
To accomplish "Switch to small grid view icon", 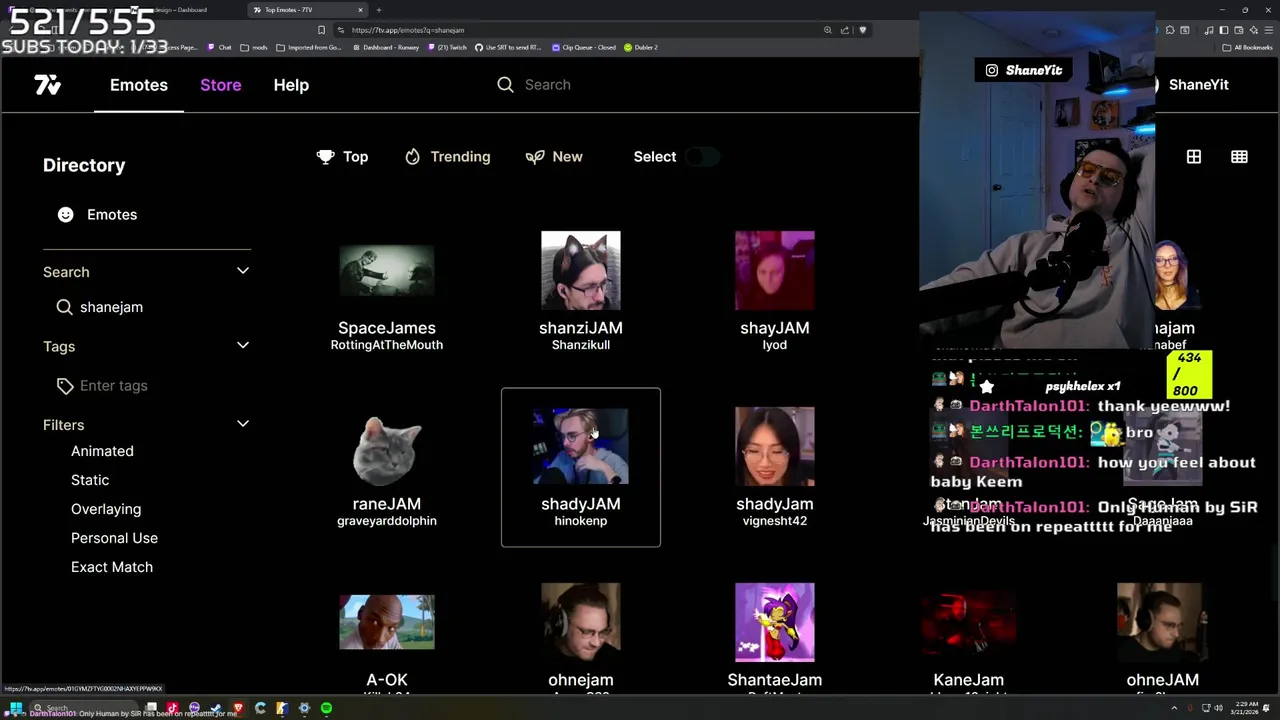I will tap(1239, 157).
